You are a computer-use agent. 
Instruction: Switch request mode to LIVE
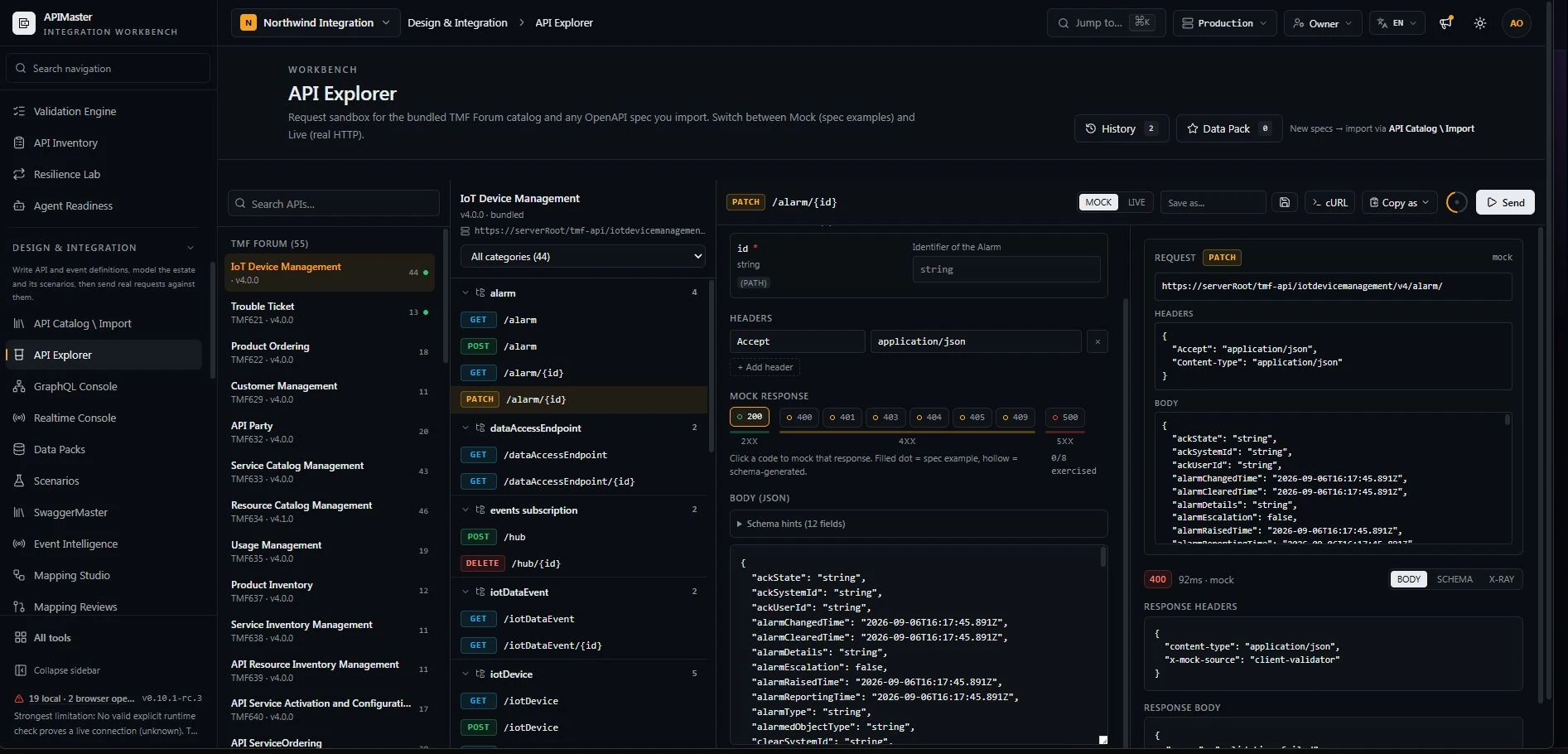click(x=1136, y=202)
